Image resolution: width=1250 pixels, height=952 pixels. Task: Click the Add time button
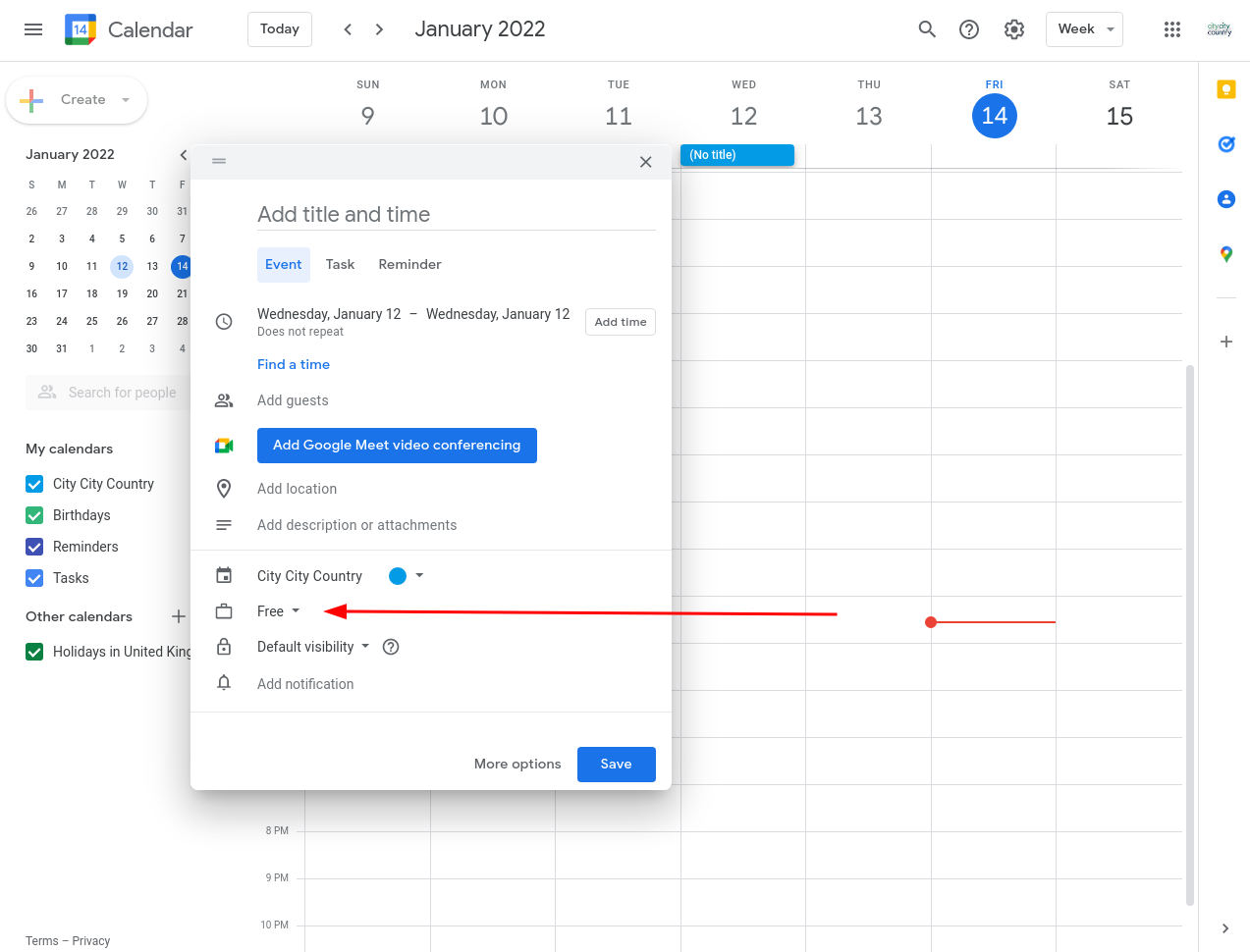[621, 322]
